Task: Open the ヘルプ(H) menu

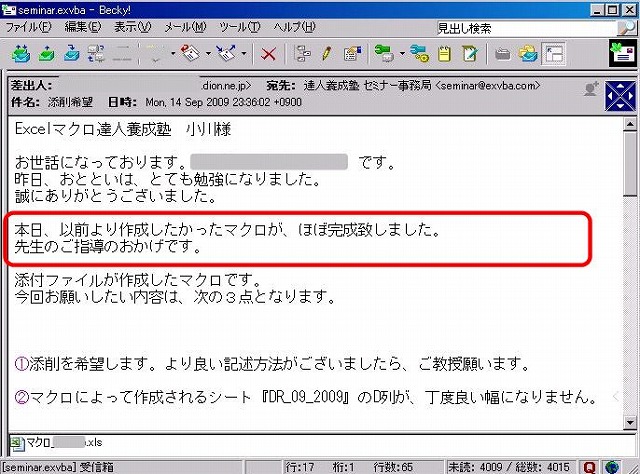Action: point(294,27)
